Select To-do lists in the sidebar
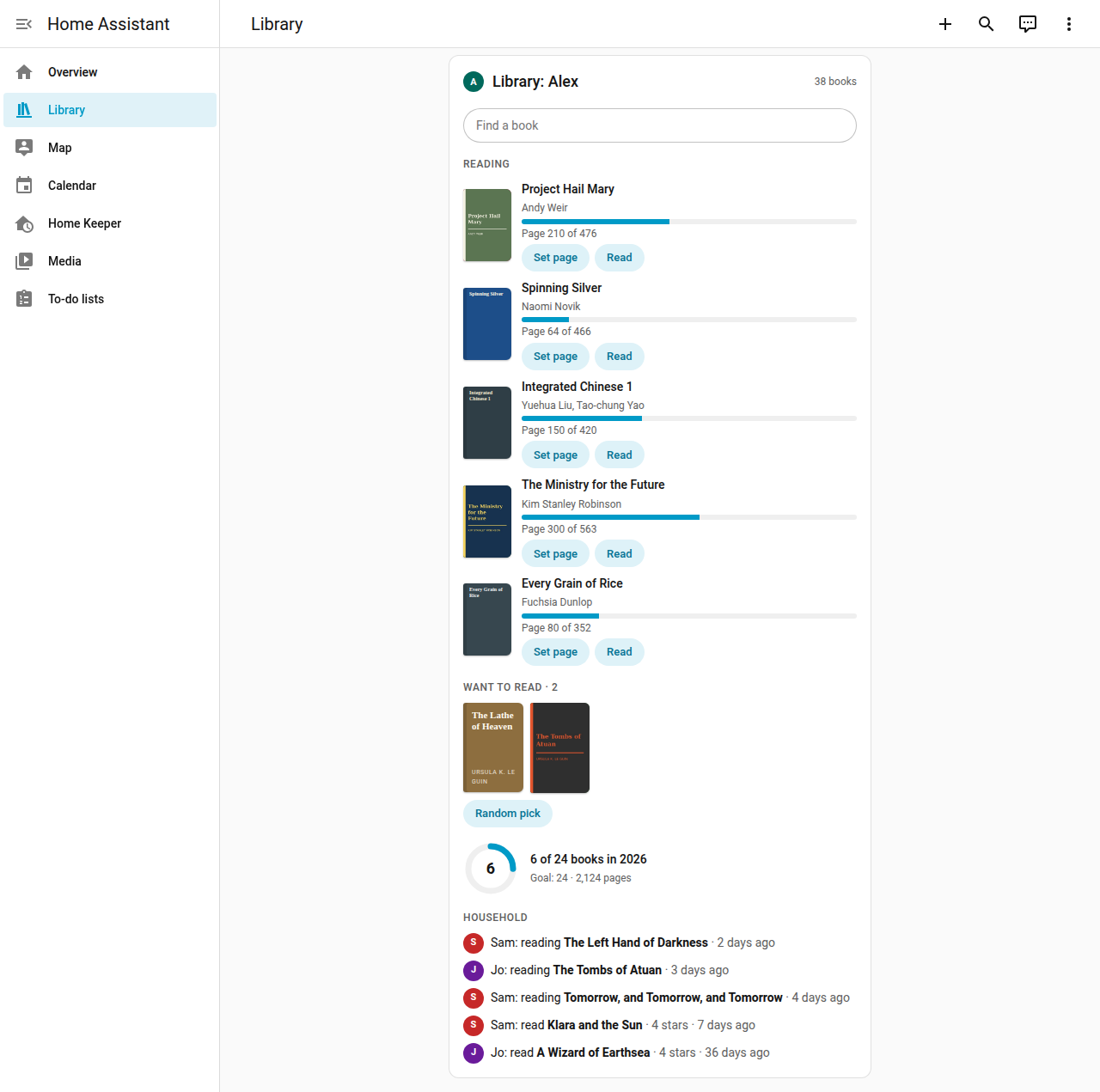Viewport: 1100px width, 1092px height. (110, 299)
